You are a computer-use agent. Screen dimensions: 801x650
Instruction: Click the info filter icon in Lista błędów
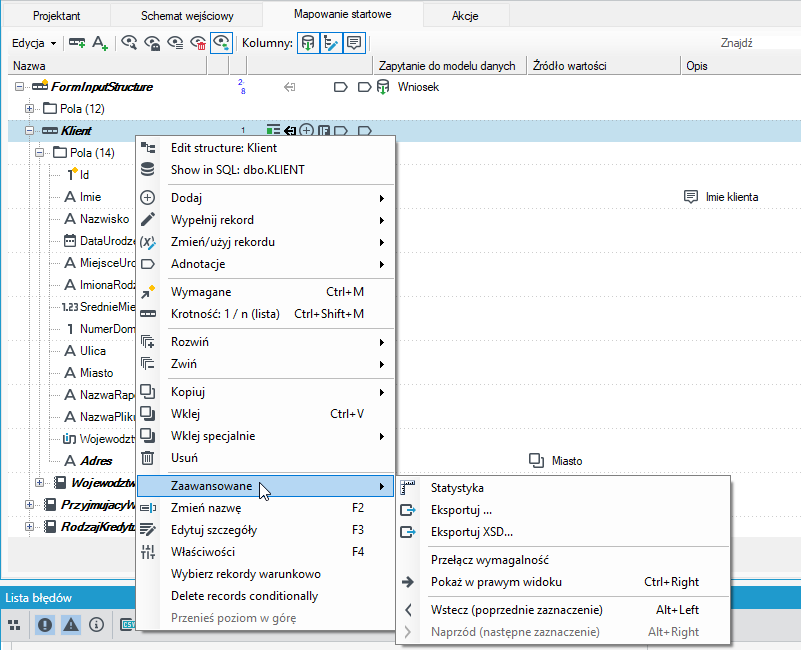pos(97,624)
